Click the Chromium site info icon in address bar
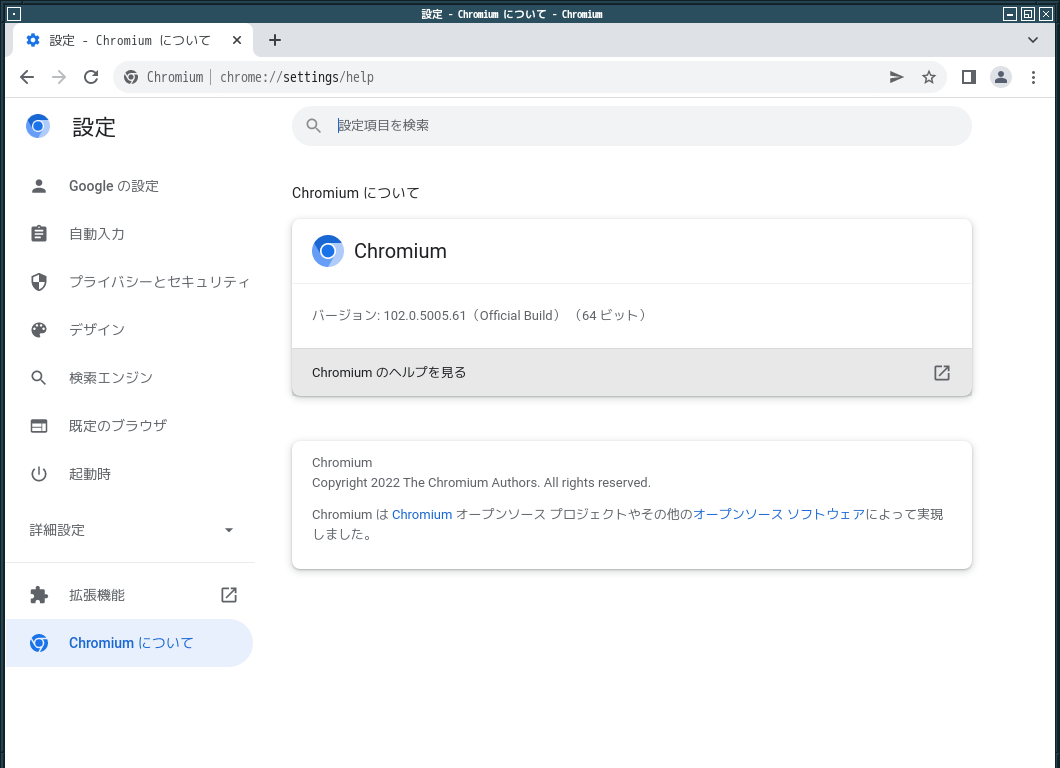1060x768 pixels. [x=131, y=77]
